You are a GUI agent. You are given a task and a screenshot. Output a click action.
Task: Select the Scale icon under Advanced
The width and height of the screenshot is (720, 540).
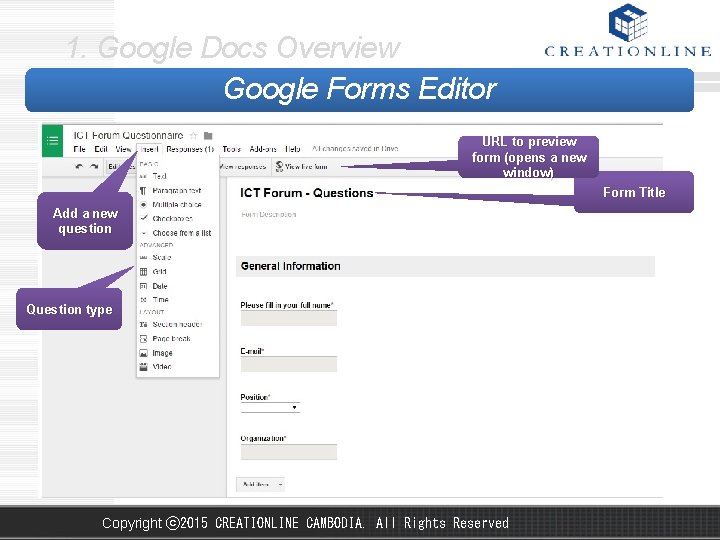143,258
